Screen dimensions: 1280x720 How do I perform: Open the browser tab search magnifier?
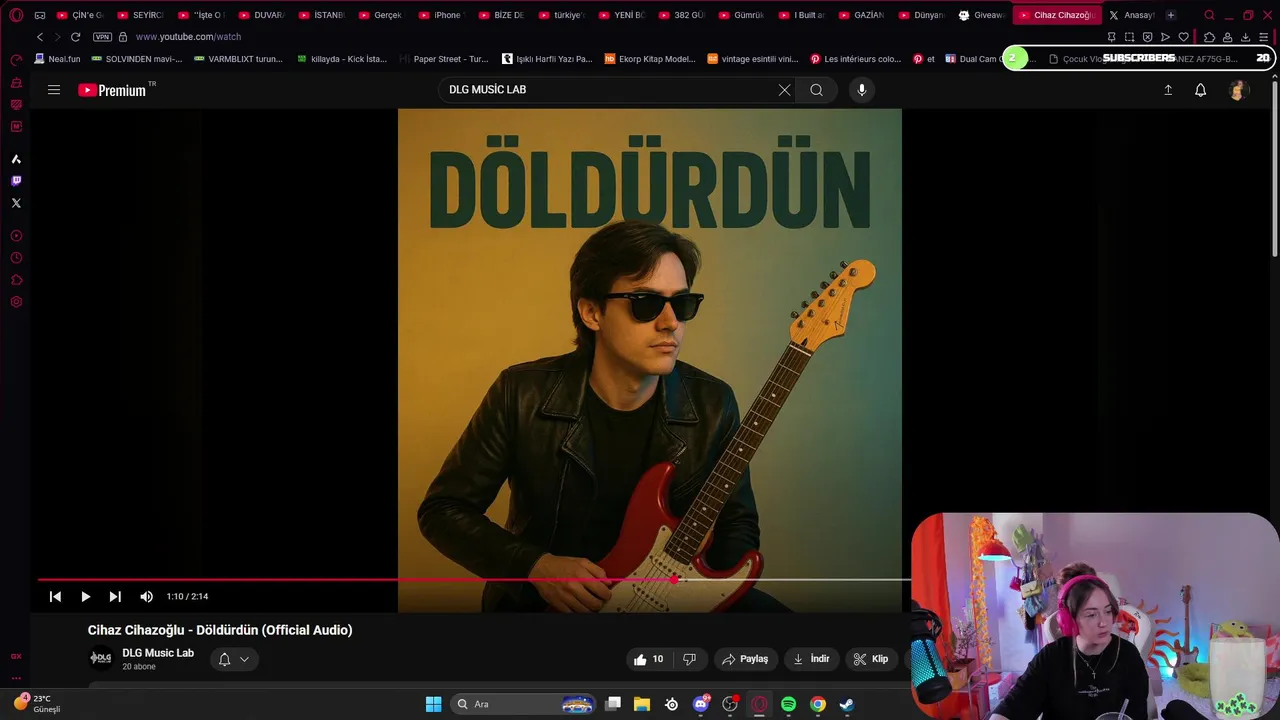tap(1209, 15)
